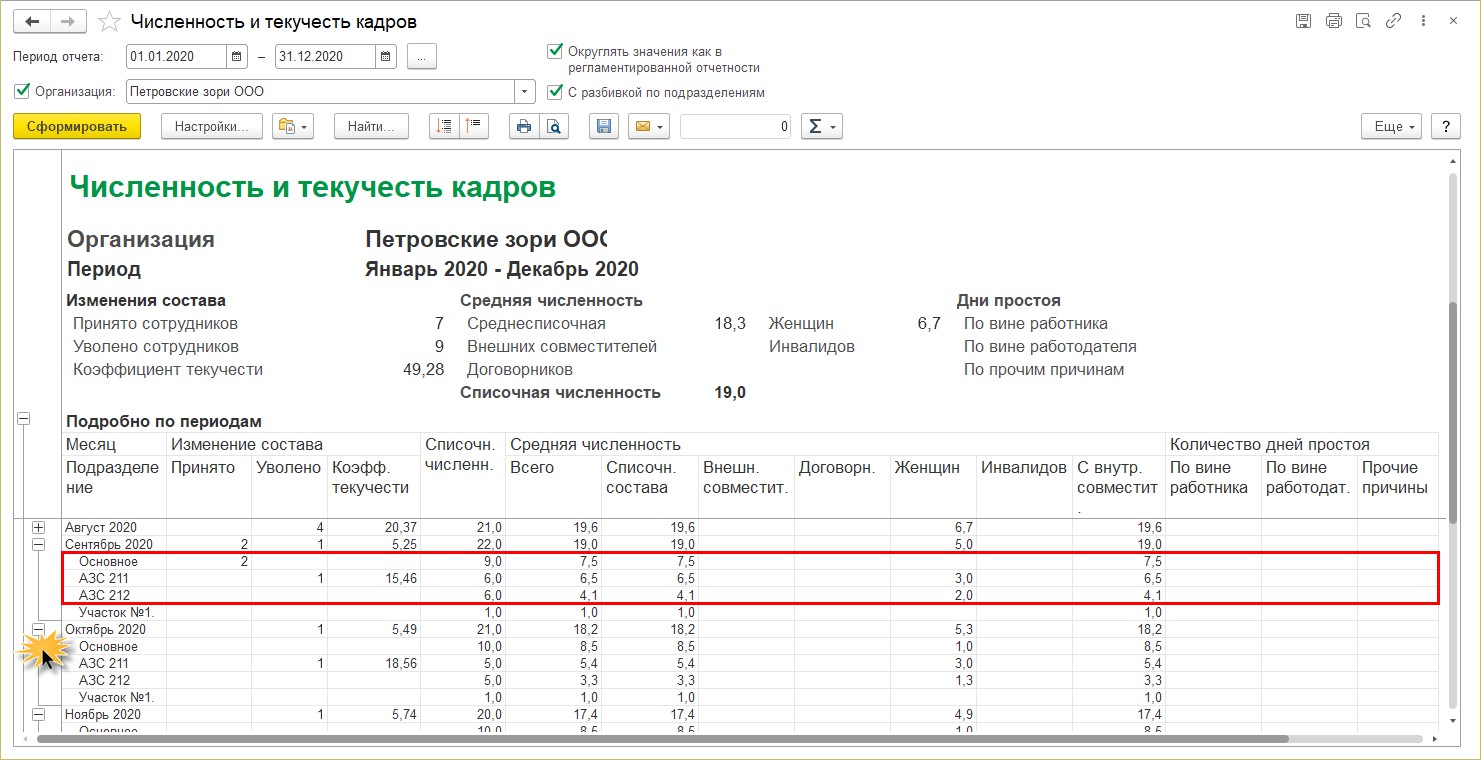The width and height of the screenshot is (1481, 760).
Task: Open period selection ellipsis button
Action: click(x=422, y=56)
